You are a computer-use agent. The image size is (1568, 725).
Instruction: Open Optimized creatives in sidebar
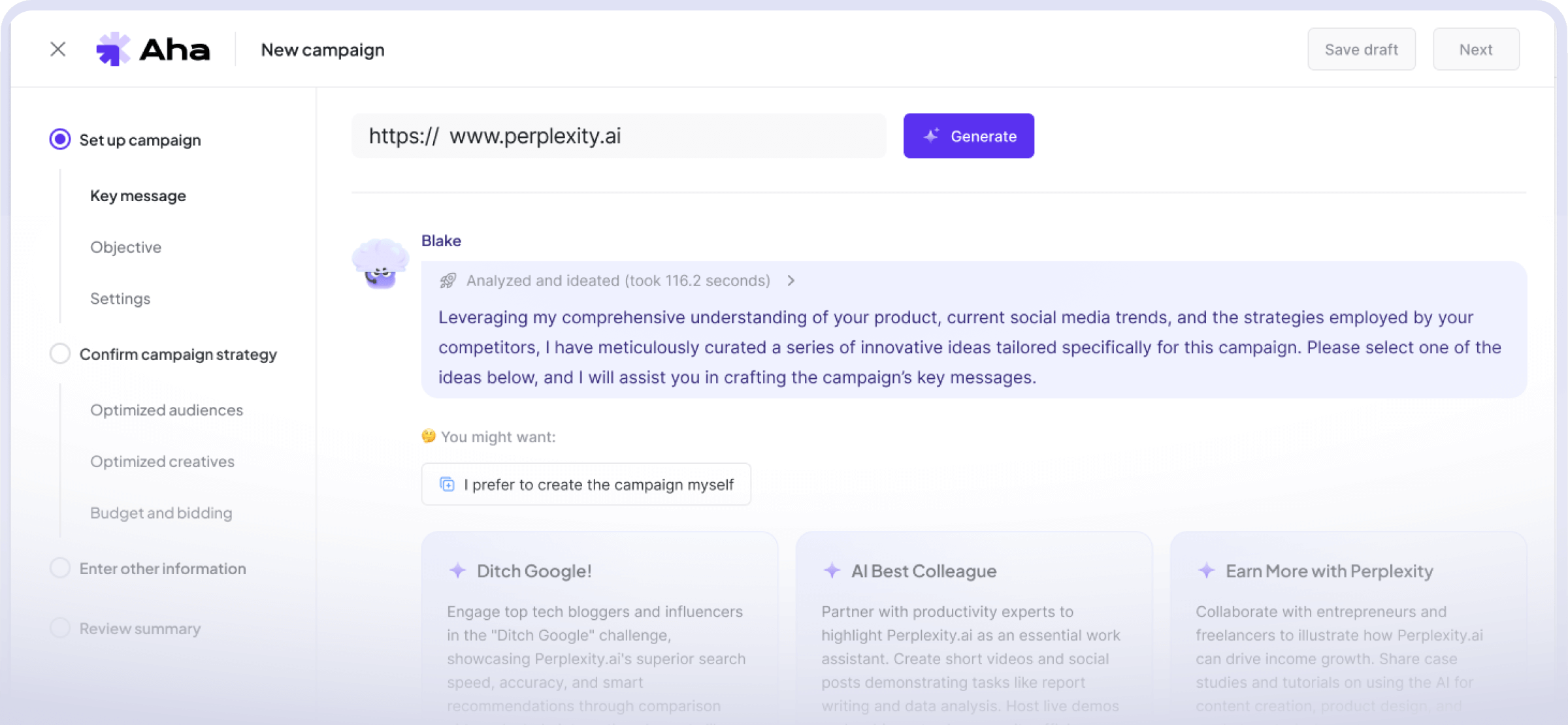point(162,461)
